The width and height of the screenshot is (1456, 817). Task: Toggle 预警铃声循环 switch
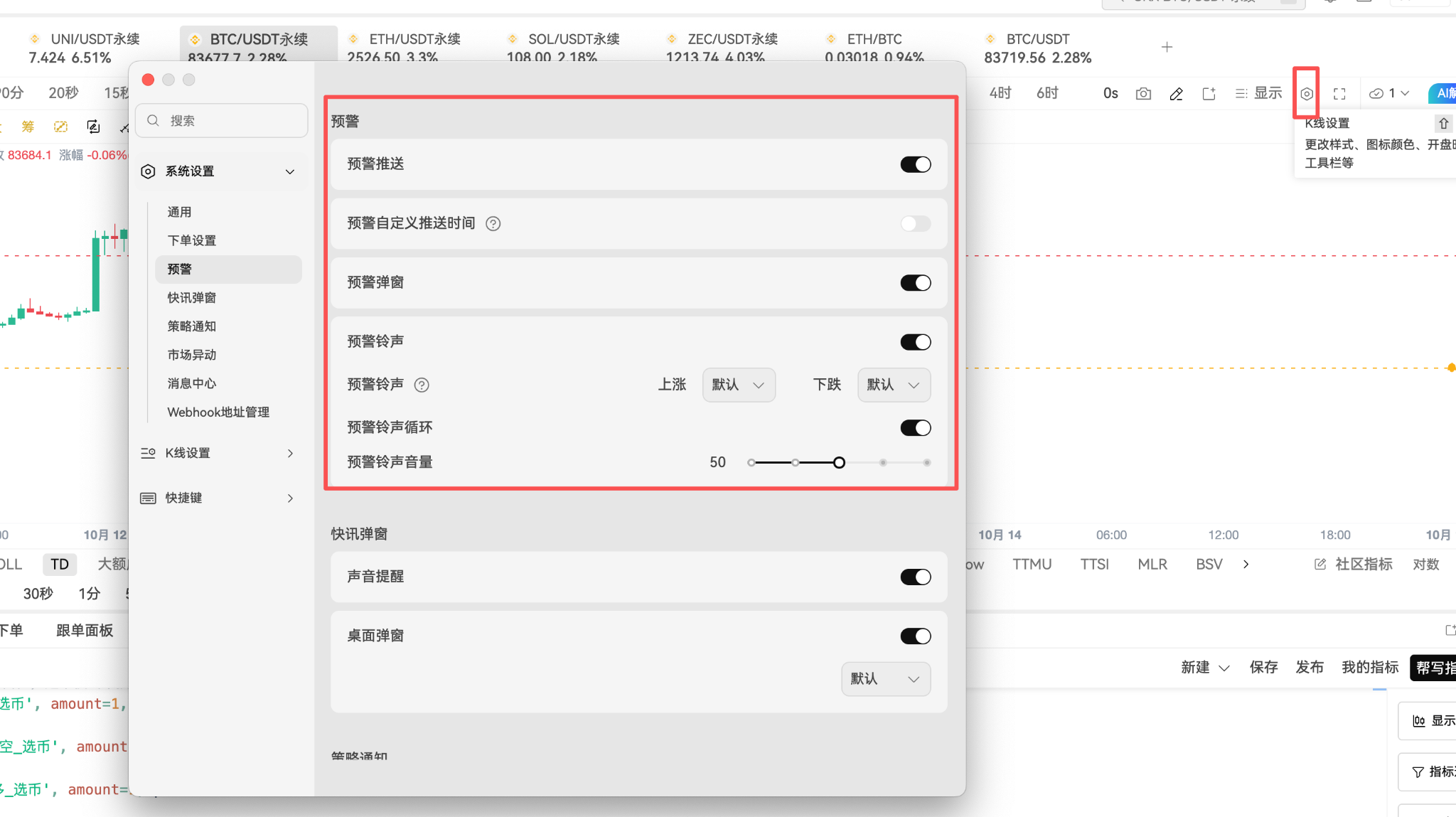[915, 428]
